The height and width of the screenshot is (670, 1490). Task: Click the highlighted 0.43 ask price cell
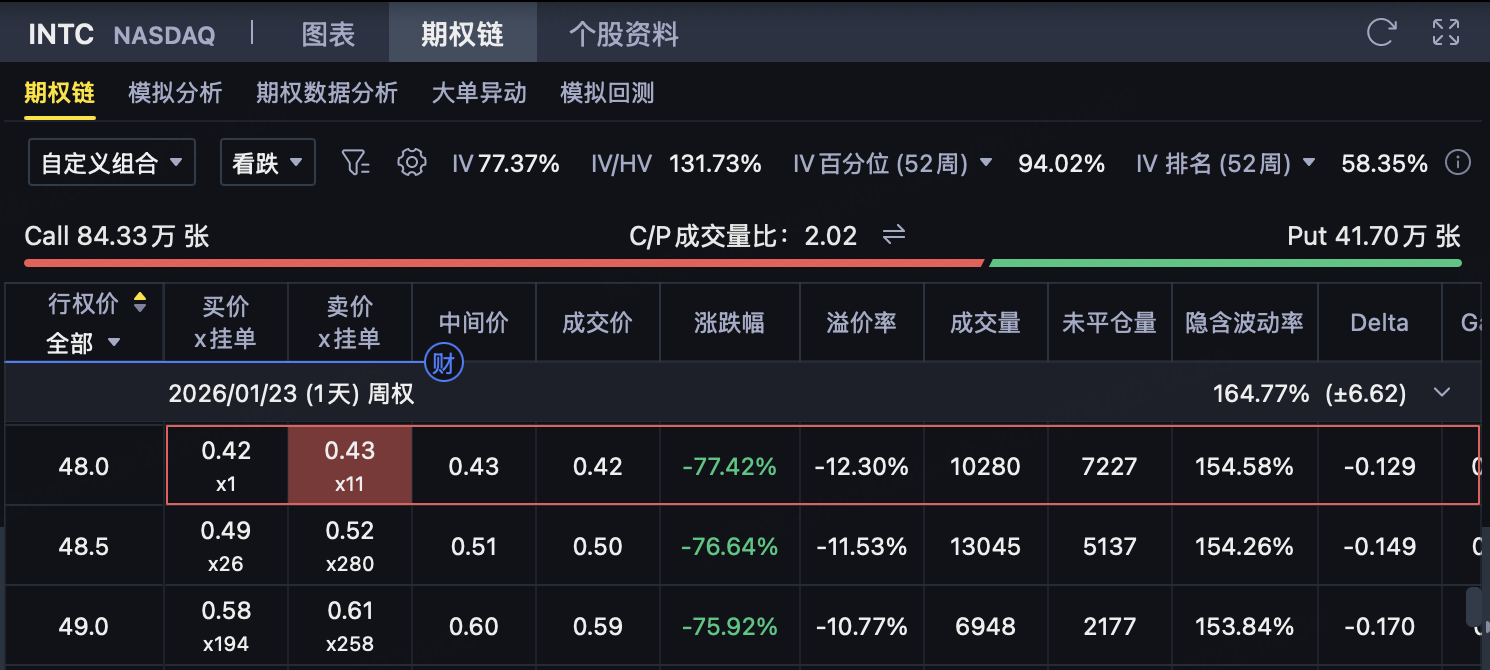(x=350, y=466)
